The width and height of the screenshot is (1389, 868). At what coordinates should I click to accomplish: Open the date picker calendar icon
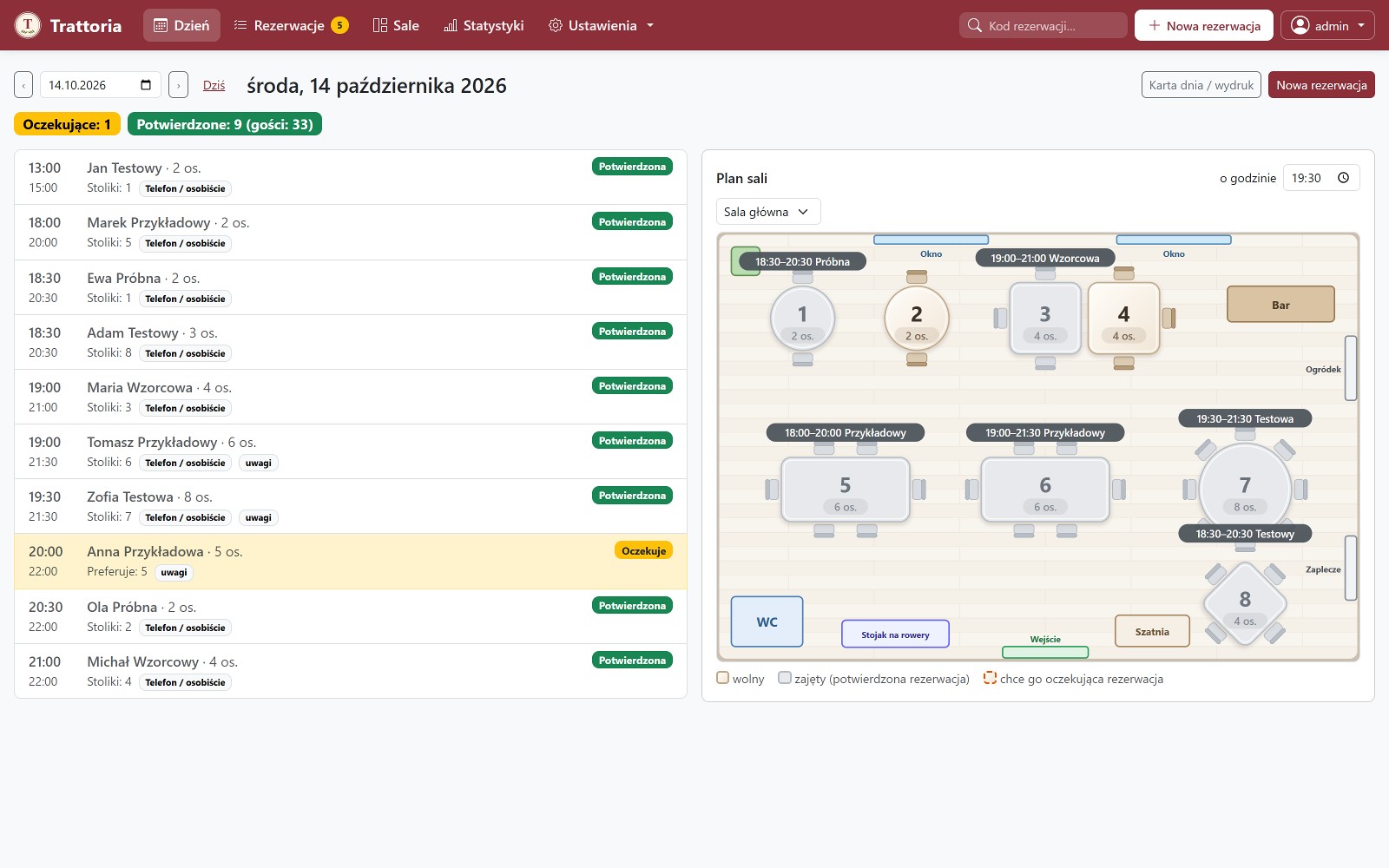(146, 85)
